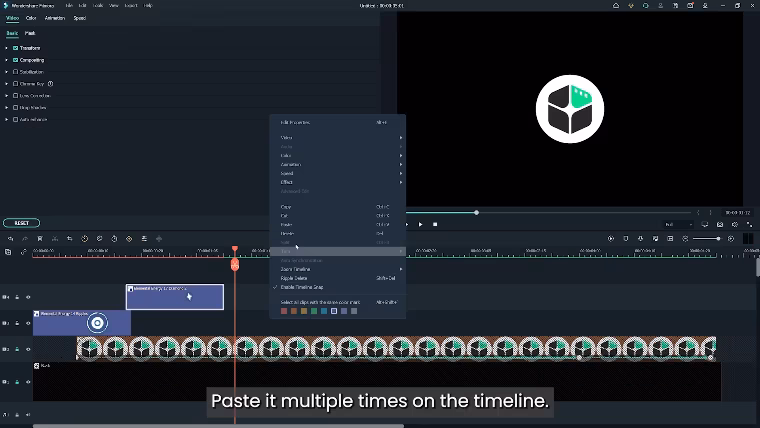
Task: Stop the preview playback
Action: click(435, 224)
